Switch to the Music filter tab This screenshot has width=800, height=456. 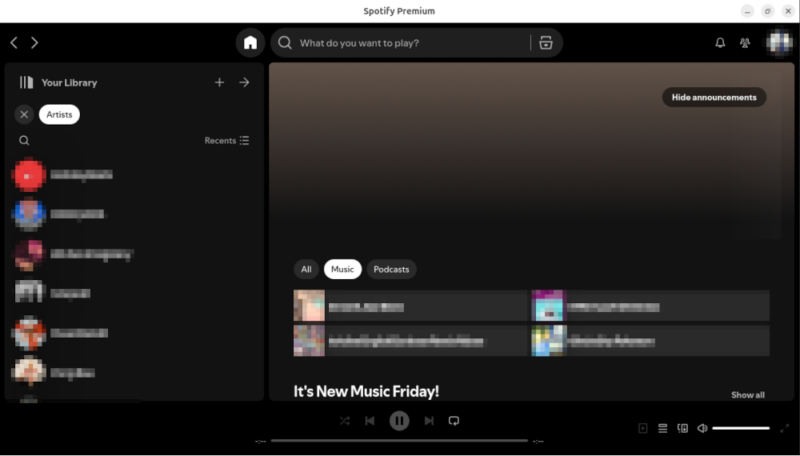click(x=342, y=269)
